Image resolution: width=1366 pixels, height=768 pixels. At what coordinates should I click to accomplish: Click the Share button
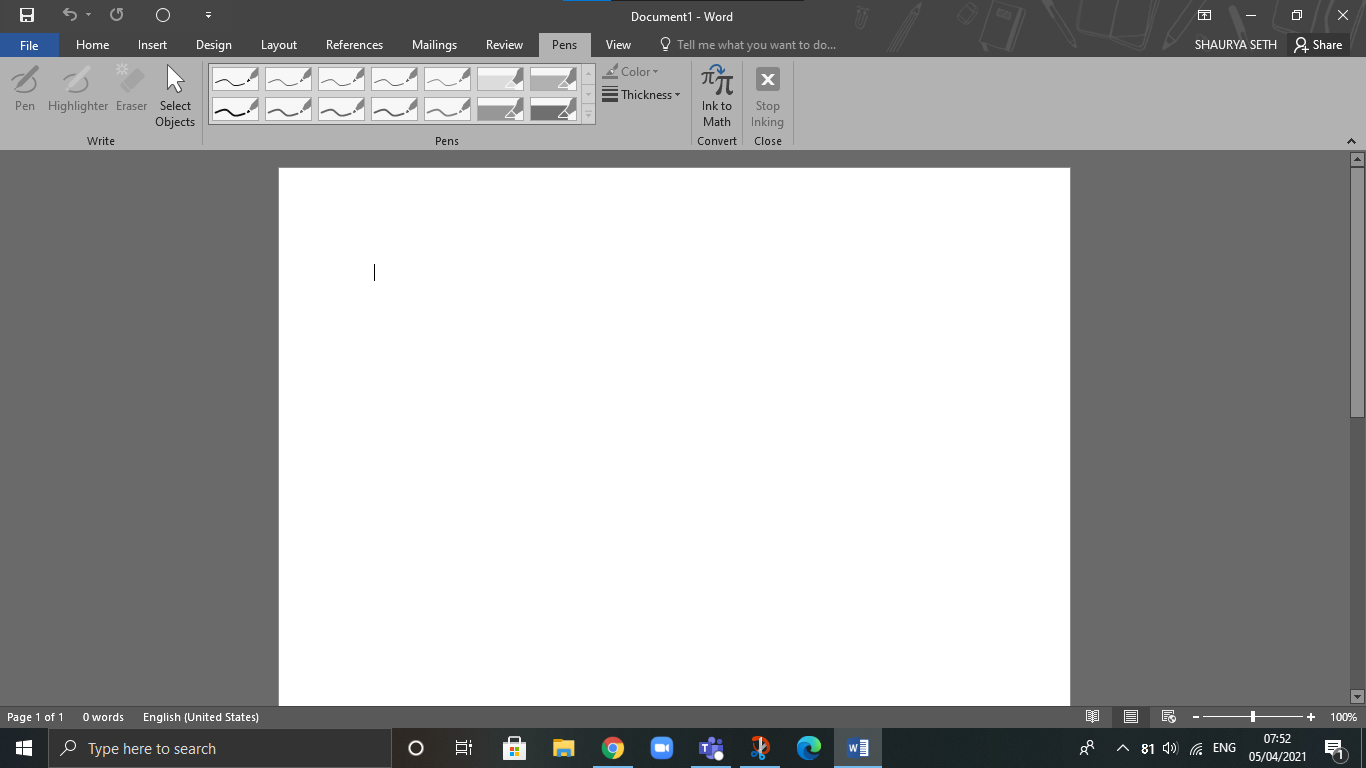point(1318,45)
